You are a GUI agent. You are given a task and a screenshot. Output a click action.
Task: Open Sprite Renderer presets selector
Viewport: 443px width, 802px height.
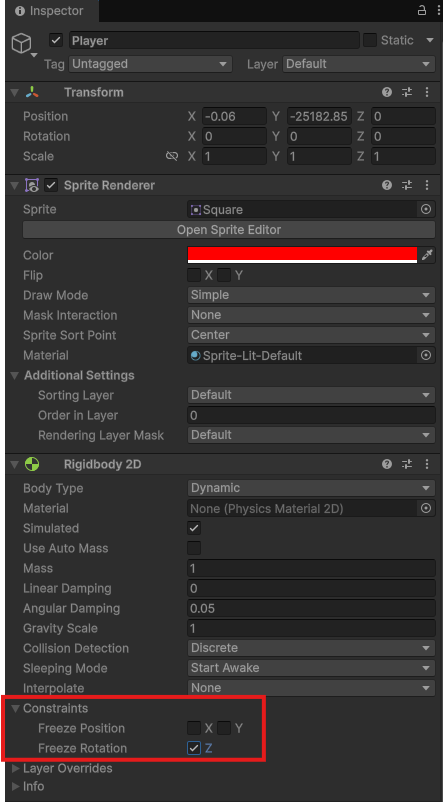[407, 185]
